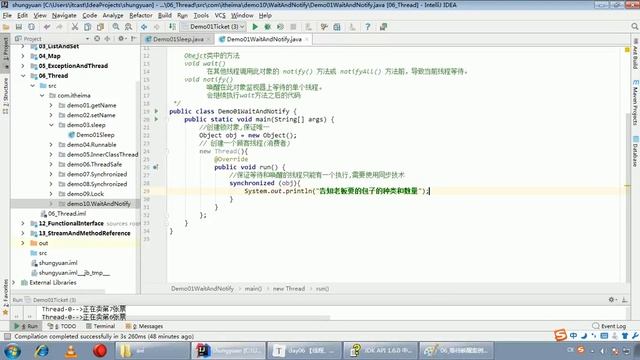
Task: Click the Build project icon
Action: 173,27
